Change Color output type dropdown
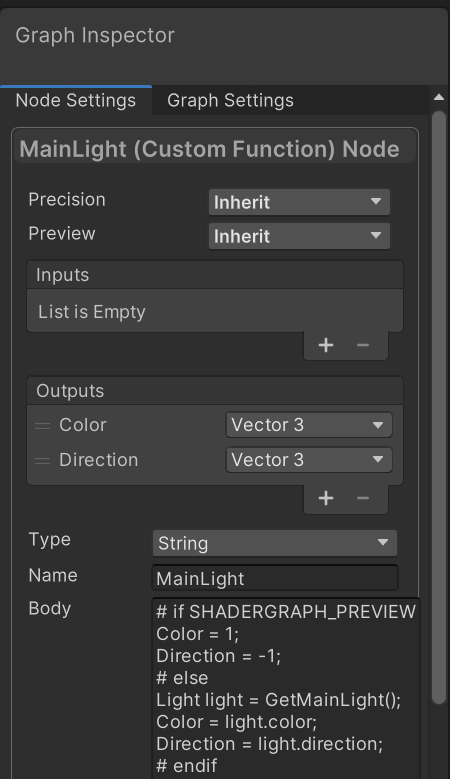Screen dimensions: 450x779 click(x=309, y=425)
